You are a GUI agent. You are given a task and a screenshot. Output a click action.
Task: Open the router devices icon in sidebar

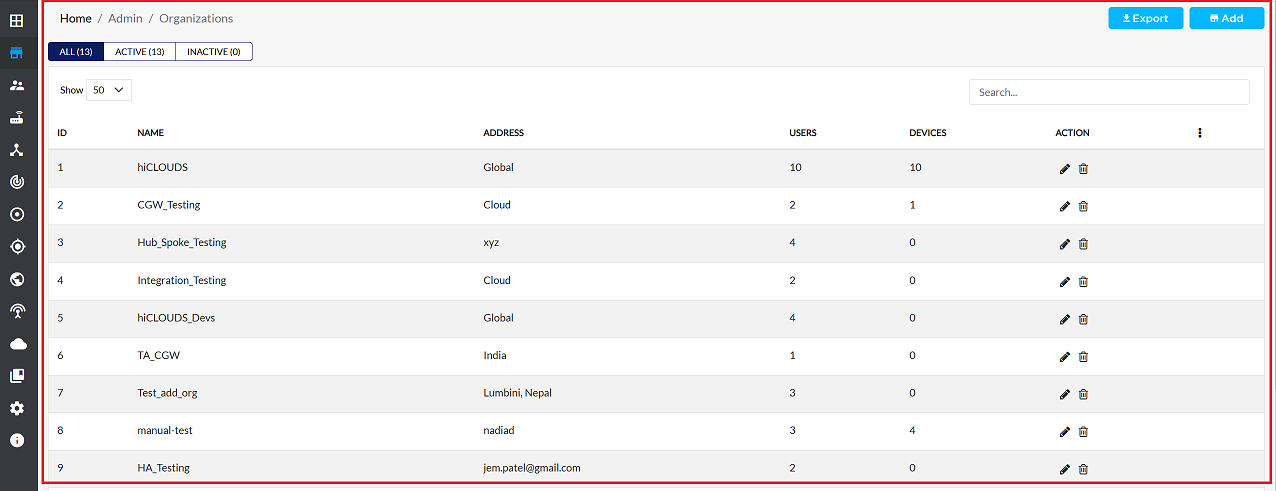[x=17, y=118]
